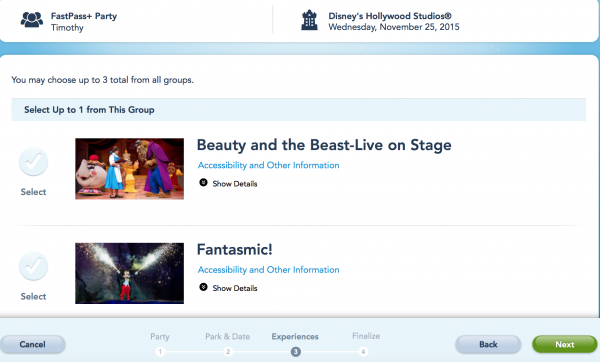
Task: Click active step 3 circle in progress bar
Action: (295, 351)
